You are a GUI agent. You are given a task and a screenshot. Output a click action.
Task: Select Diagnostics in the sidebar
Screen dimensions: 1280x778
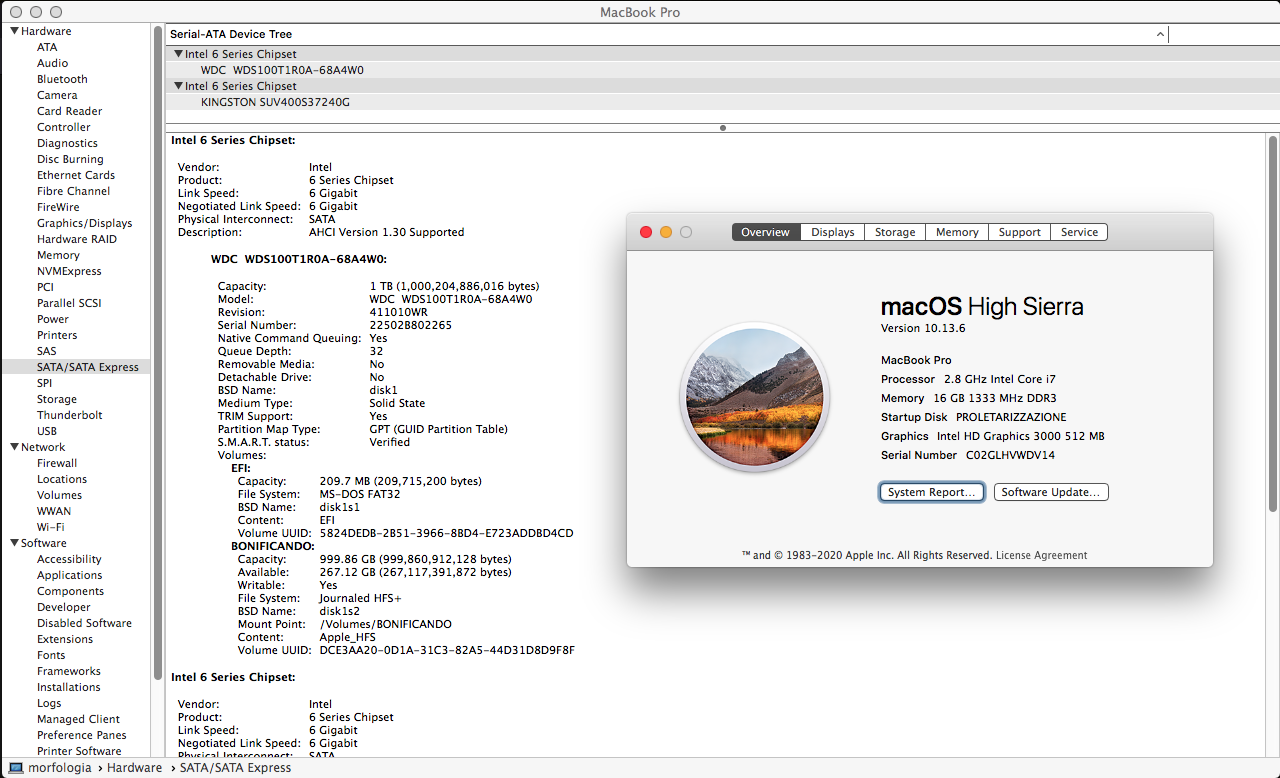pos(67,143)
